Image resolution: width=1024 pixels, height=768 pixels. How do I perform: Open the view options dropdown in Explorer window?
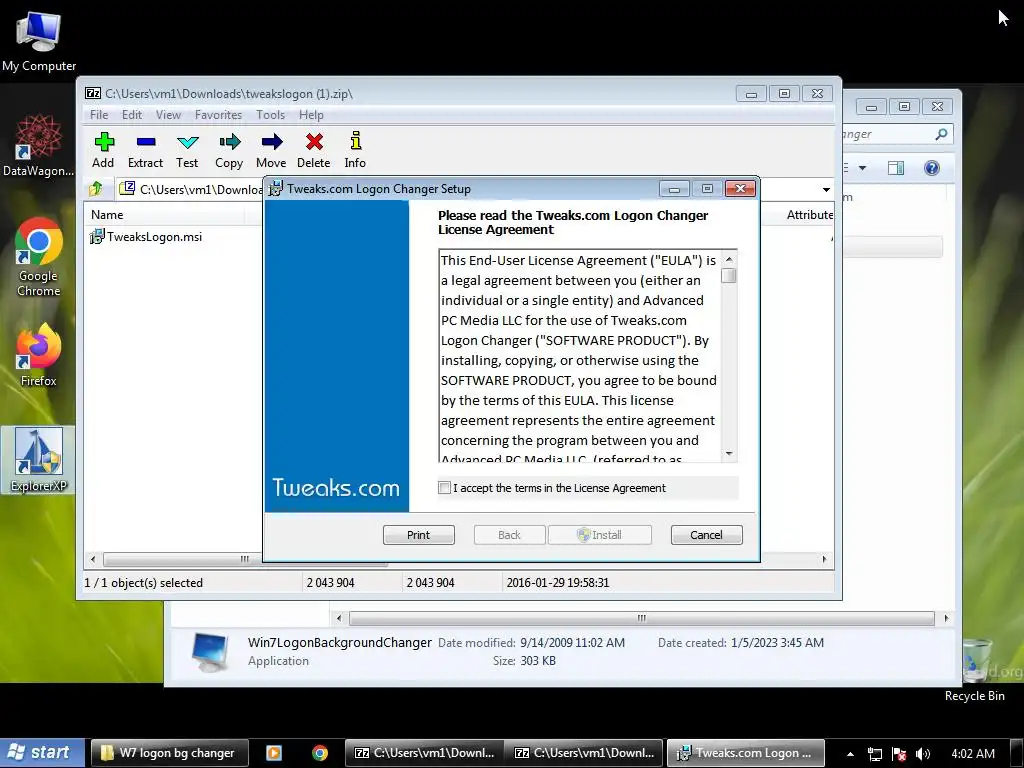tap(862, 168)
